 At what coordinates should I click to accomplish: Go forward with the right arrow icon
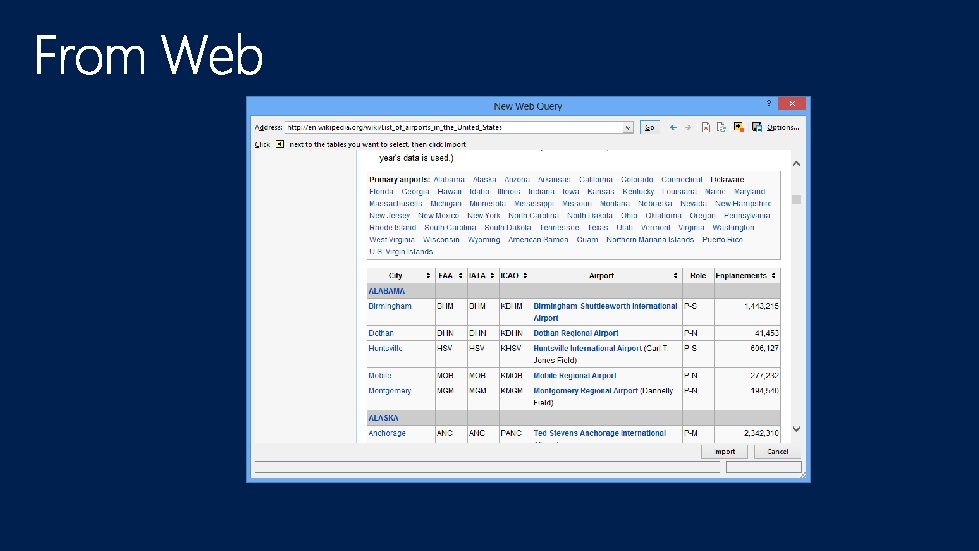tap(688, 127)
